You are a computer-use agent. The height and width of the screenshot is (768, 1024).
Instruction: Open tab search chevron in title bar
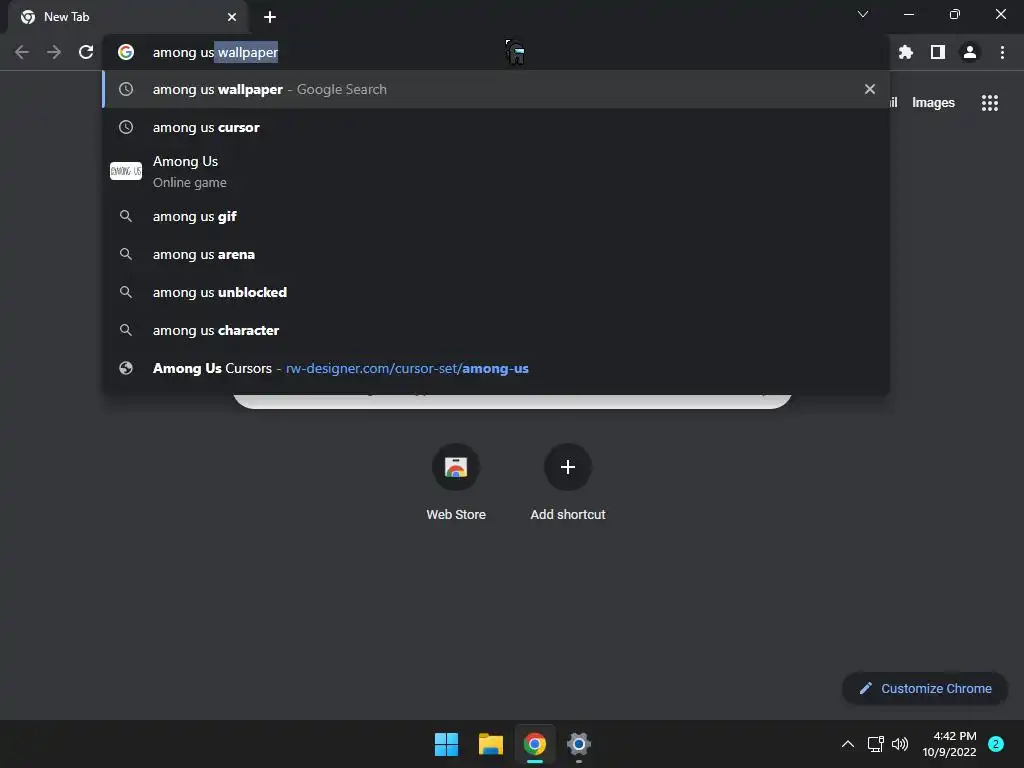(863, 14)
